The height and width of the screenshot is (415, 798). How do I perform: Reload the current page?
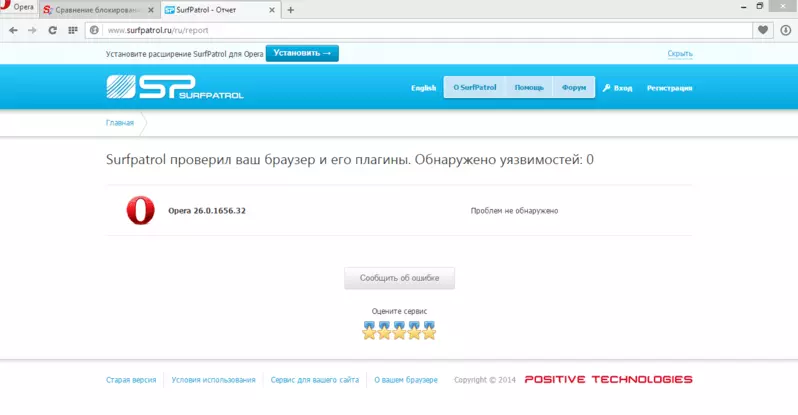pyautogui.click(x=52, y=30)
